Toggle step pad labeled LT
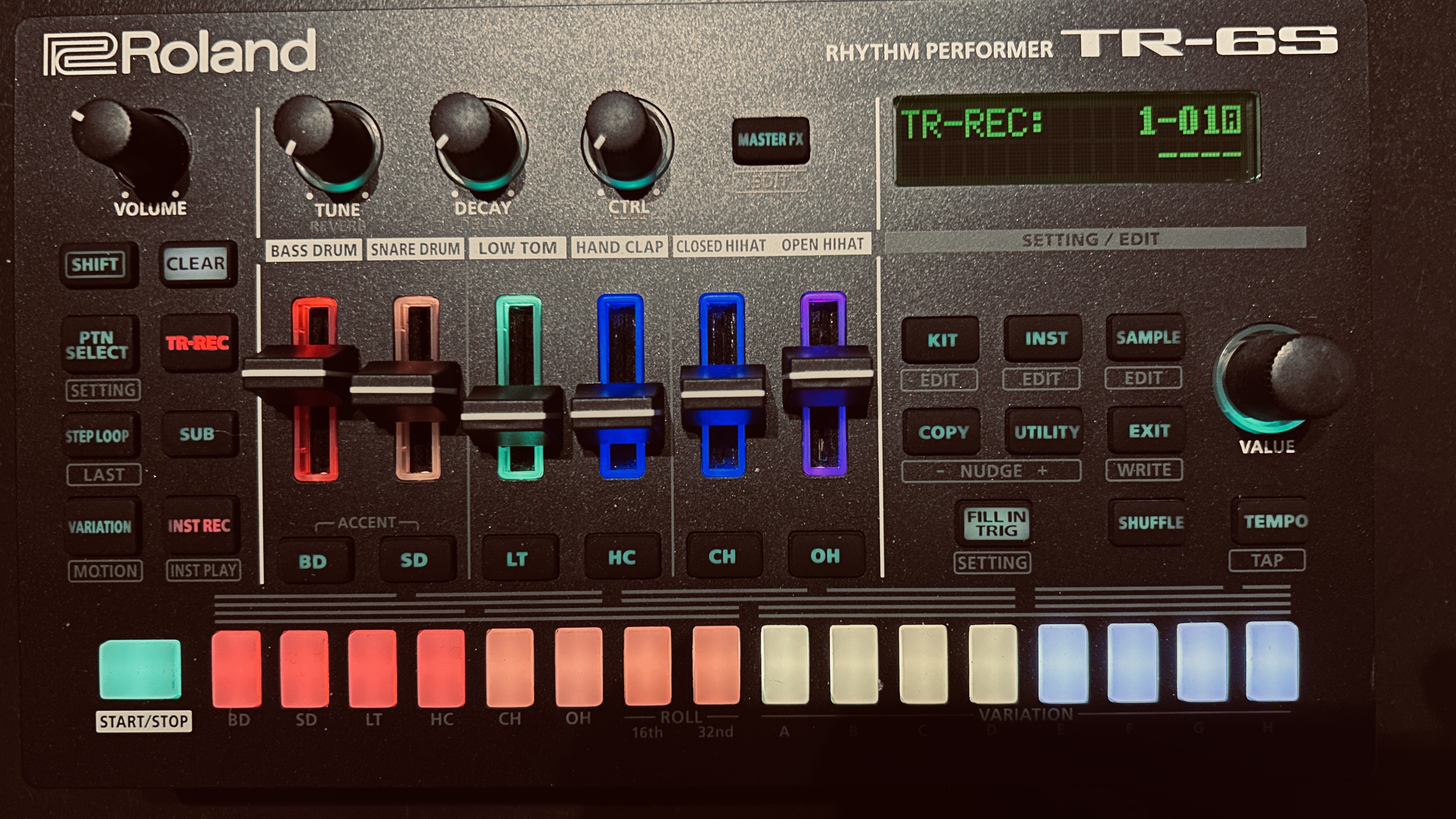The width and height of the screenshot is (1456, 819). (373, 668)
